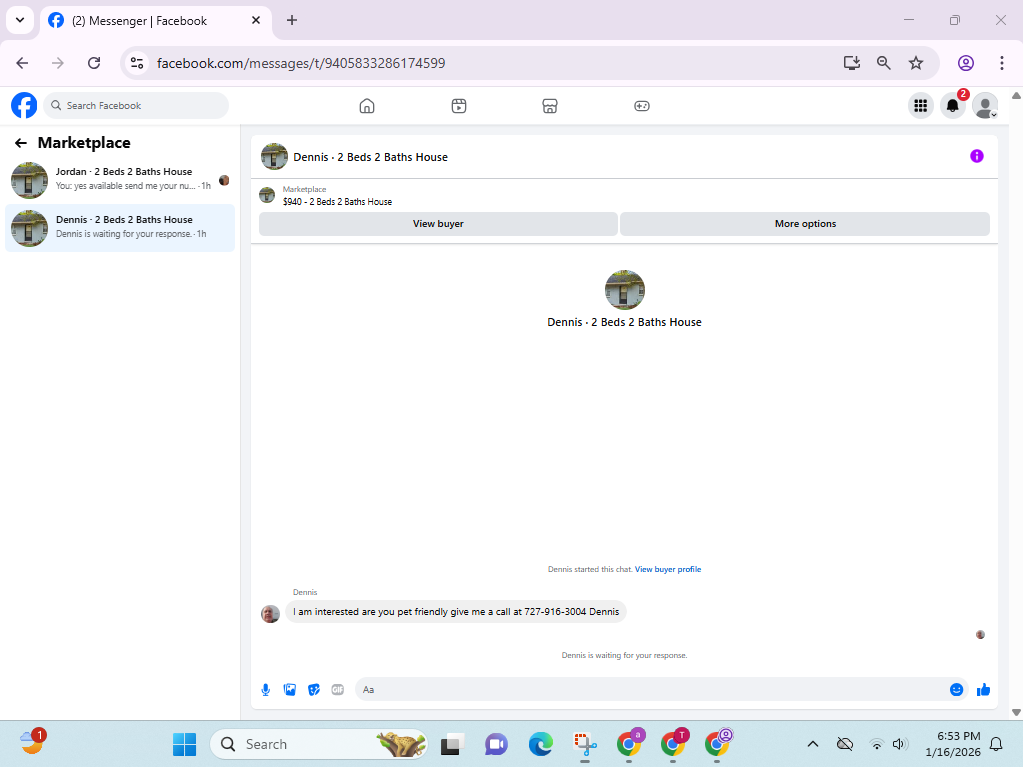The width and height of the screenshot is (1023, 767).
Task: Close the Messenger tab
Action: point(256,20)
